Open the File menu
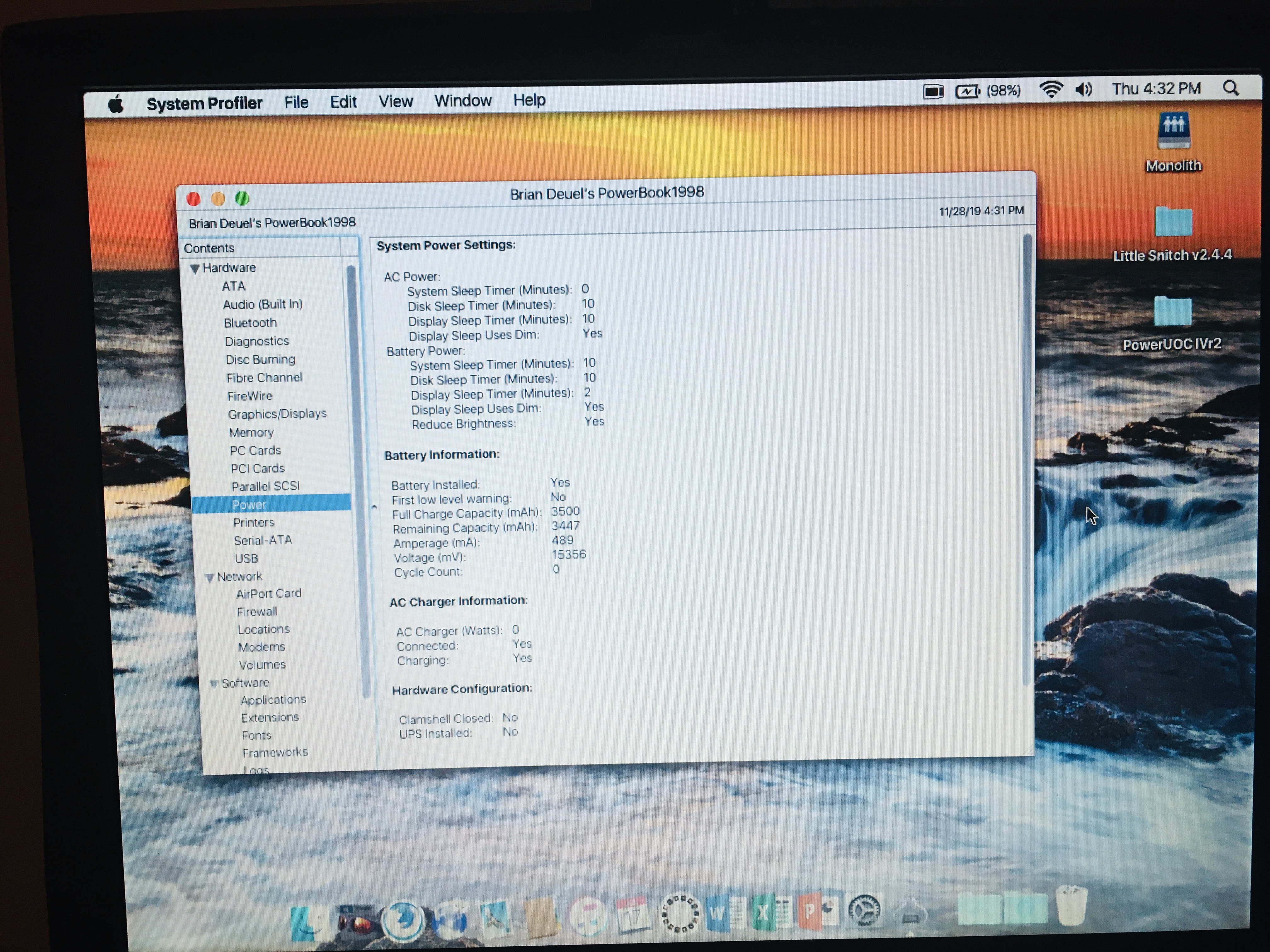The height and width of the screenshot is (952, 1270). pyautogui.click(x=296, y=102)
